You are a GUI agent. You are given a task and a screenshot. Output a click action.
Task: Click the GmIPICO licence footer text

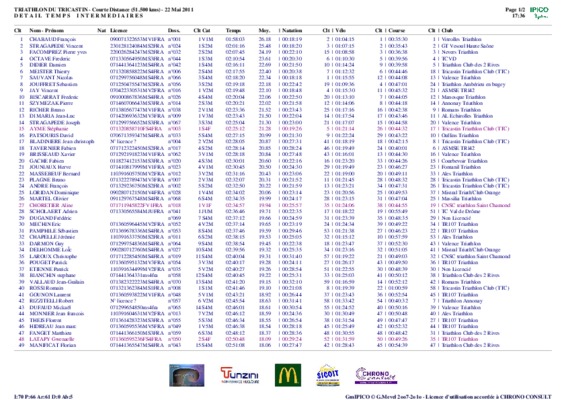[x=448, y=397]
